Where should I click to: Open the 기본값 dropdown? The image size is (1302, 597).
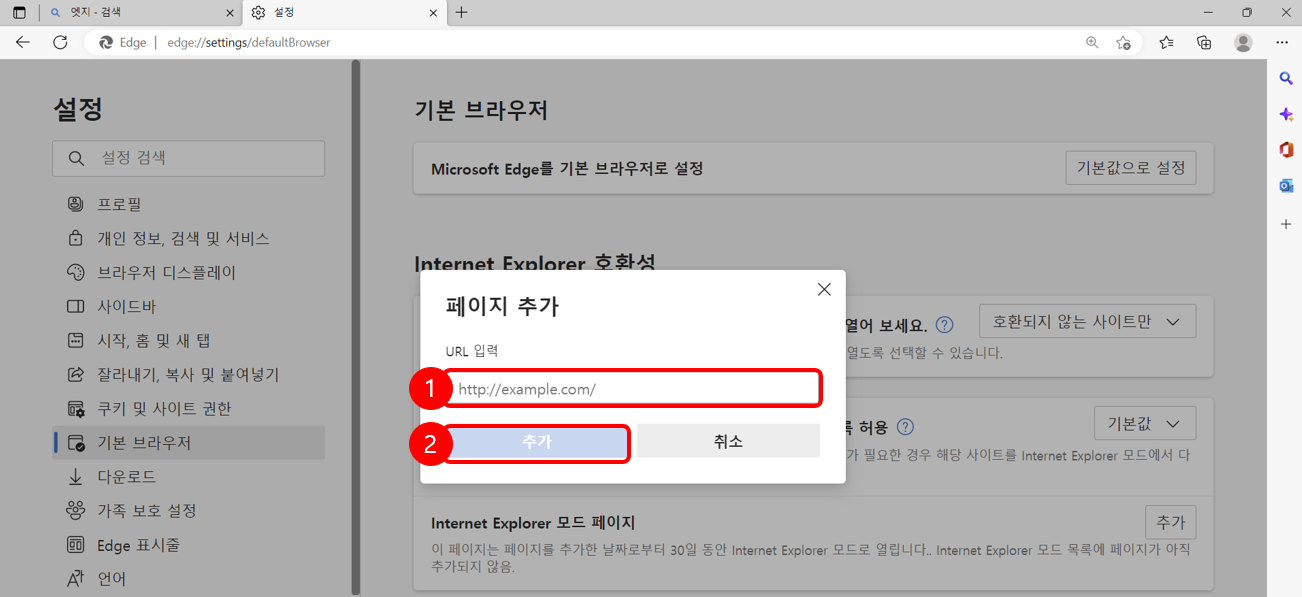1145,424
